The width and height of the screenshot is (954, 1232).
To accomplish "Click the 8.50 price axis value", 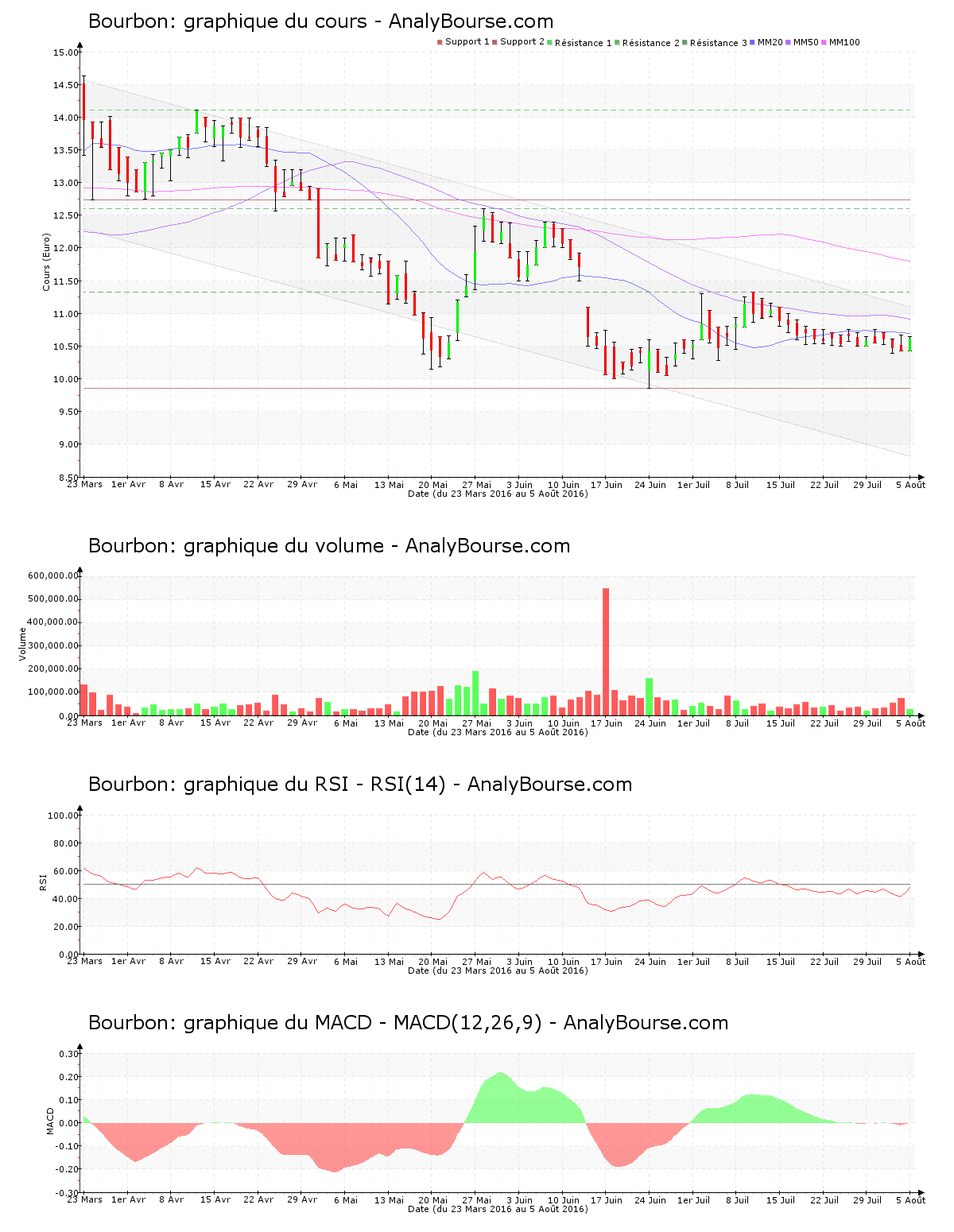I will pyautogui.click(x=68, y=477).
